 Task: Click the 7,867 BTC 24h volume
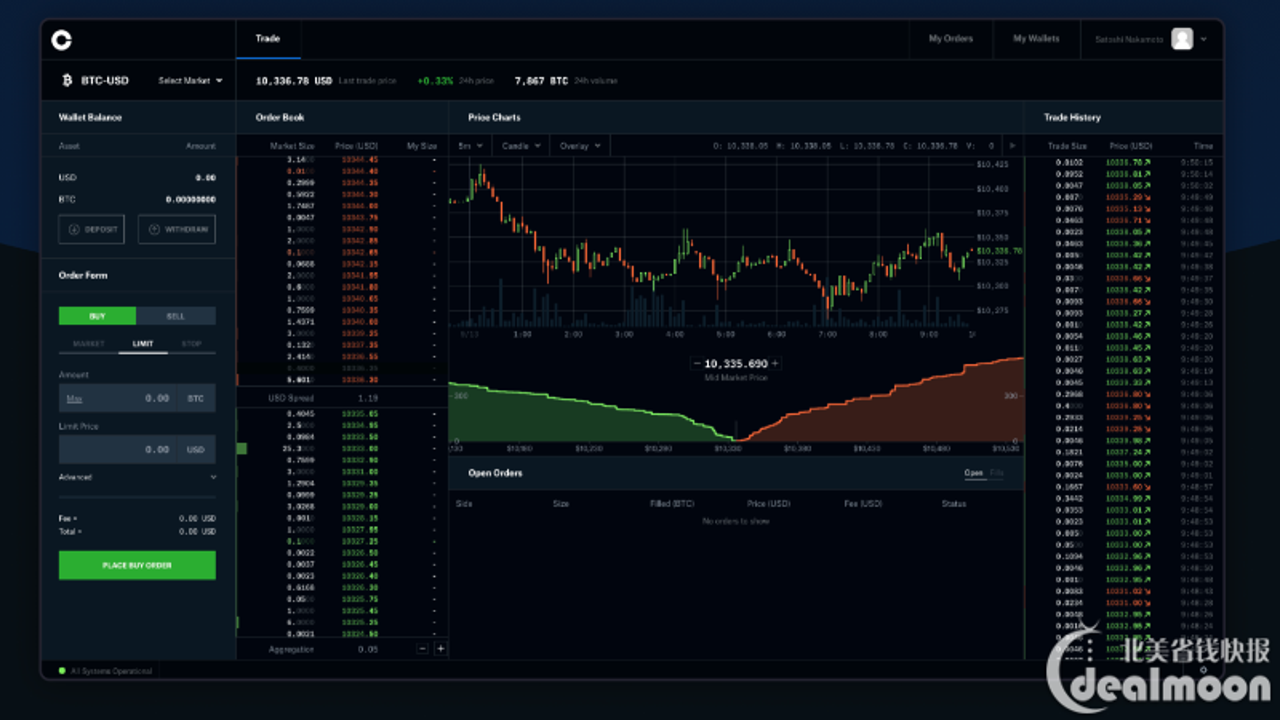[x=541, y=80]
